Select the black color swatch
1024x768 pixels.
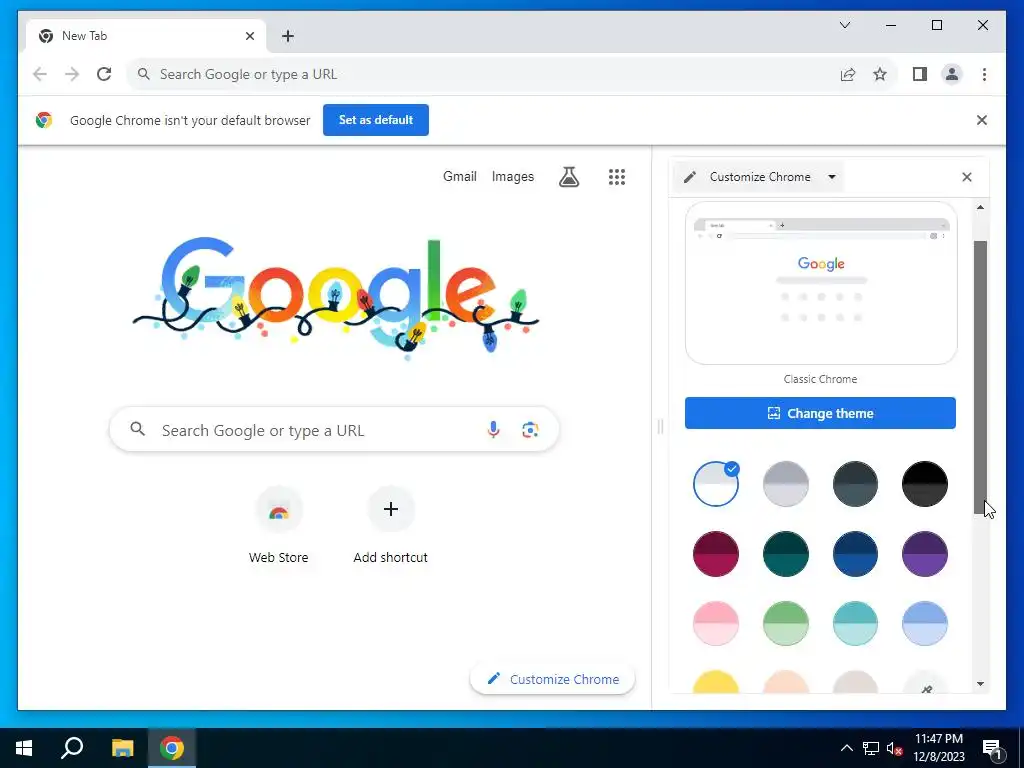coord(925,484)
